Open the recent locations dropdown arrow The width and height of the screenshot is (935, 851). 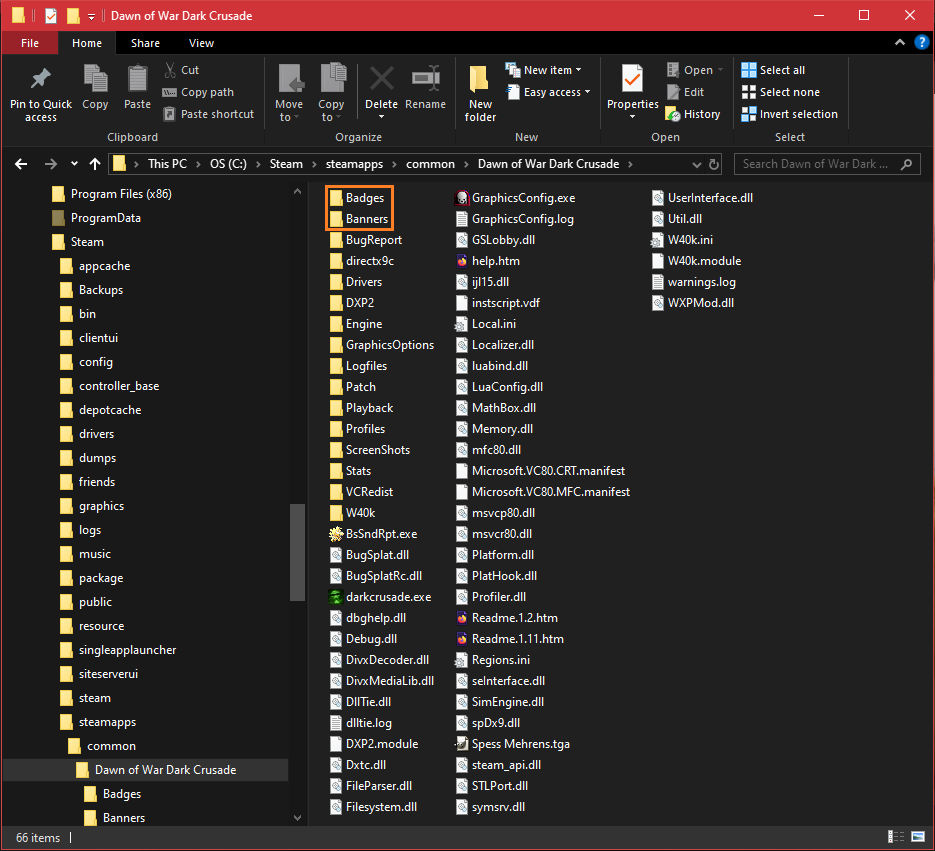tap(74, 164)
